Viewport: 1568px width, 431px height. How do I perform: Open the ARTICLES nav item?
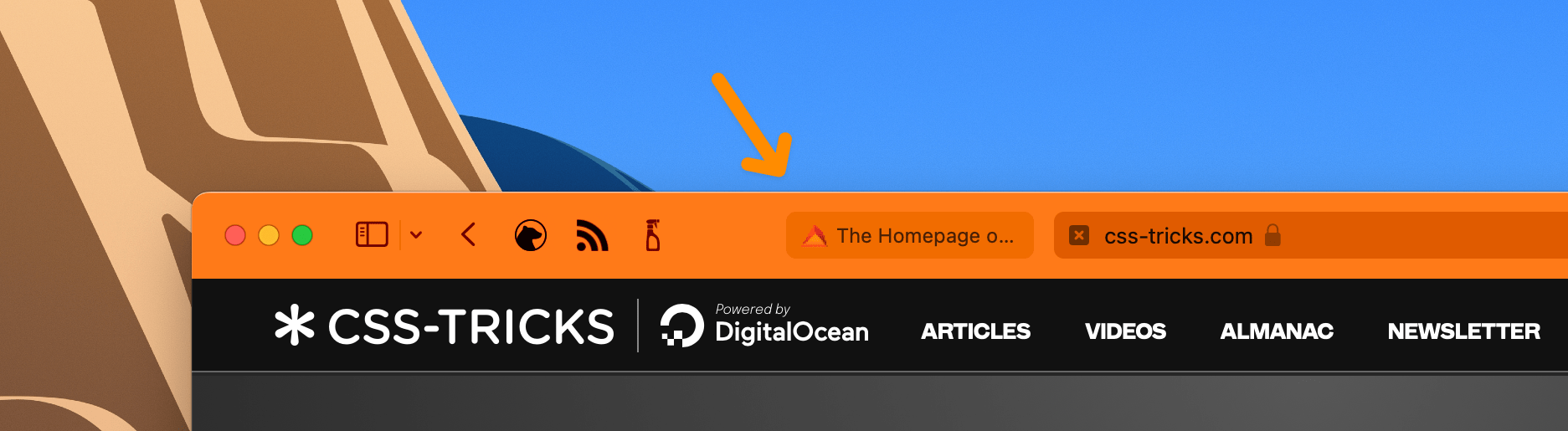coord(976,331)
